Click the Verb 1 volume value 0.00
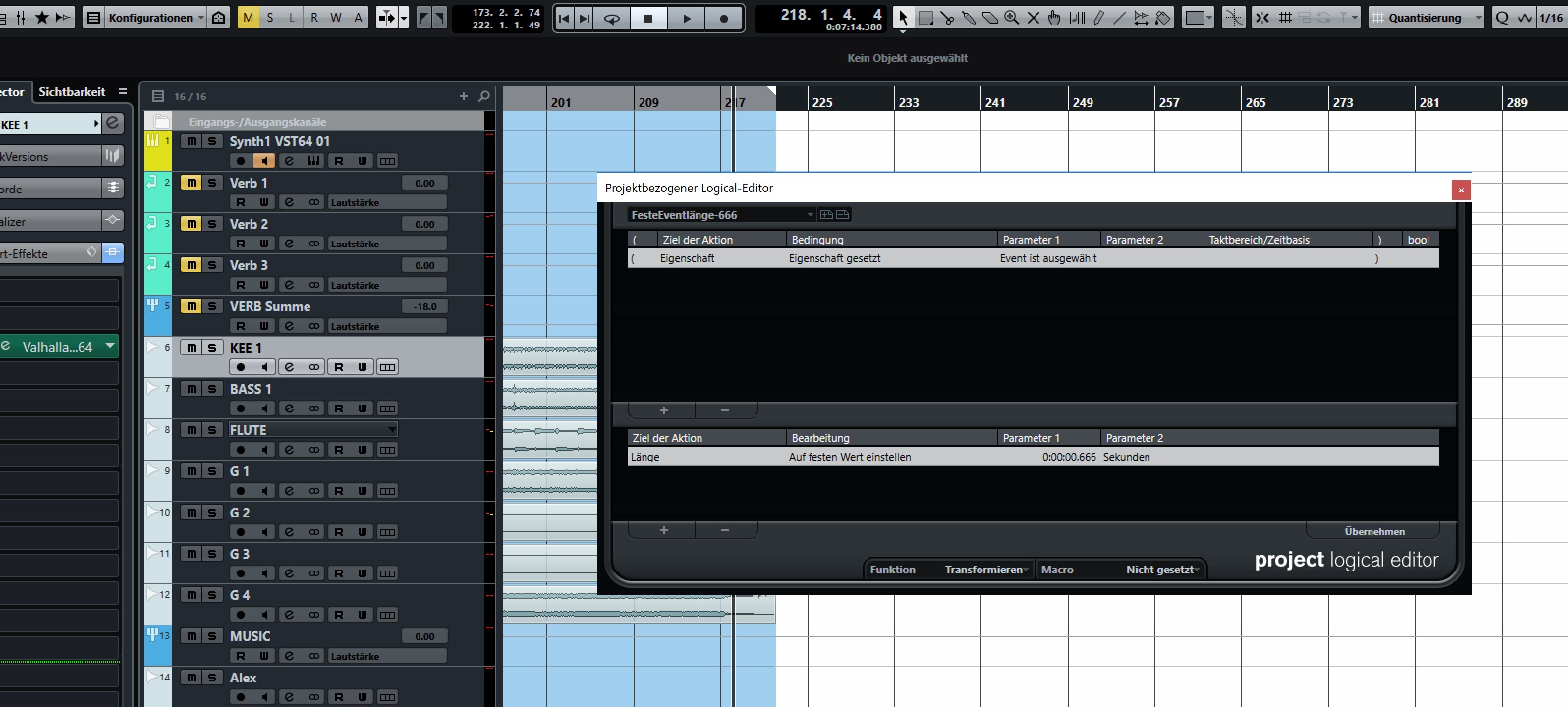This screenshot has height=707, width=1568. 425,183
